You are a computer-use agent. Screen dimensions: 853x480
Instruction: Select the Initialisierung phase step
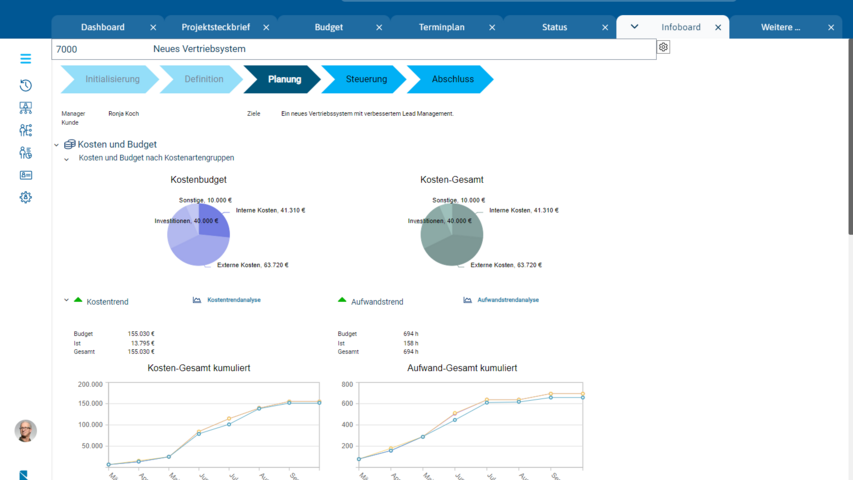tap(112, 79)
